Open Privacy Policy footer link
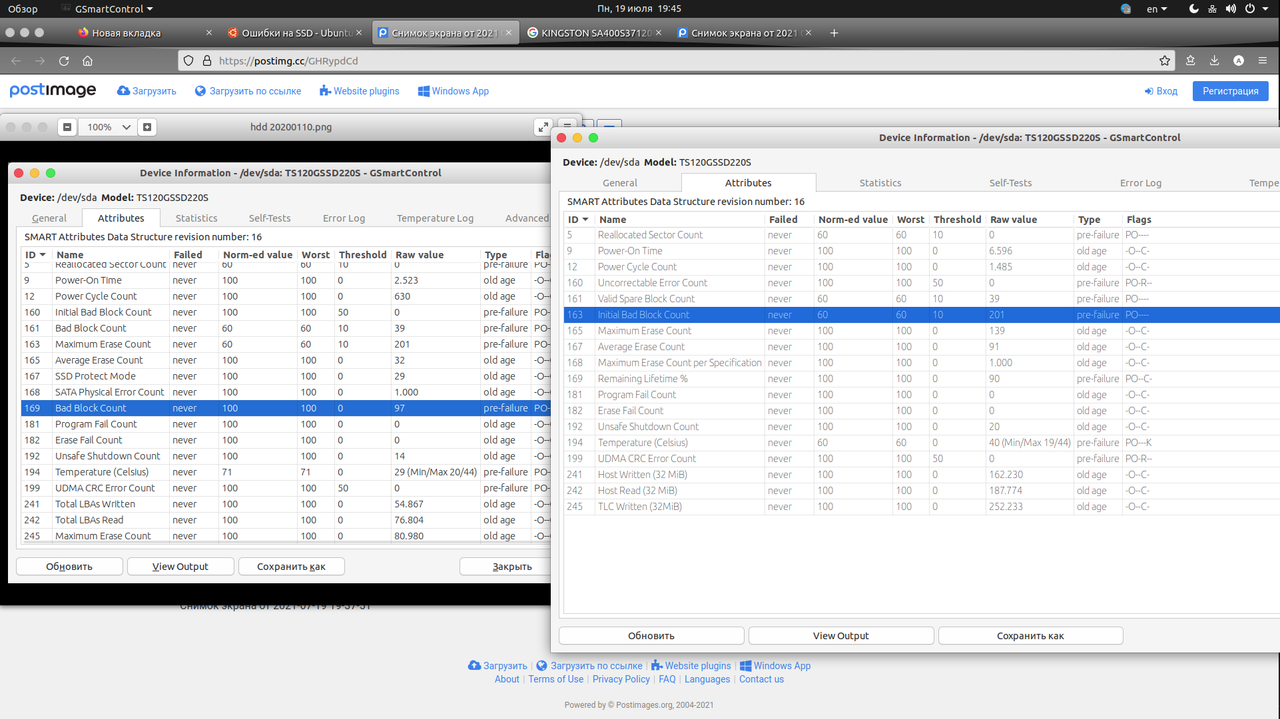1280x719 pixels. point(621,679)
